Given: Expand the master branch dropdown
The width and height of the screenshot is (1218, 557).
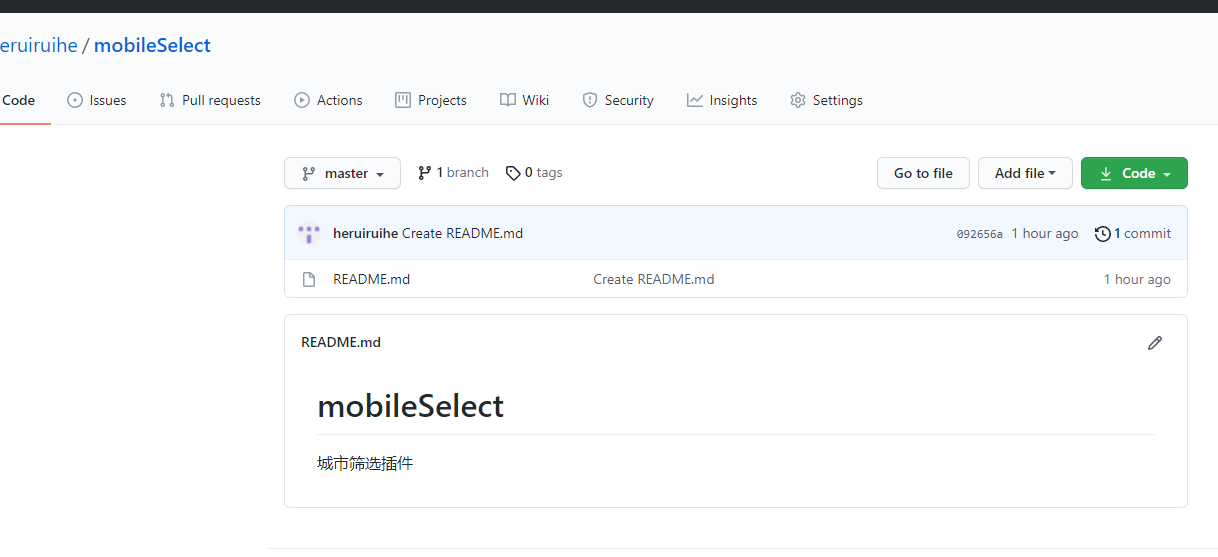Looking at the screenshot, I should [x=342, y=173].
